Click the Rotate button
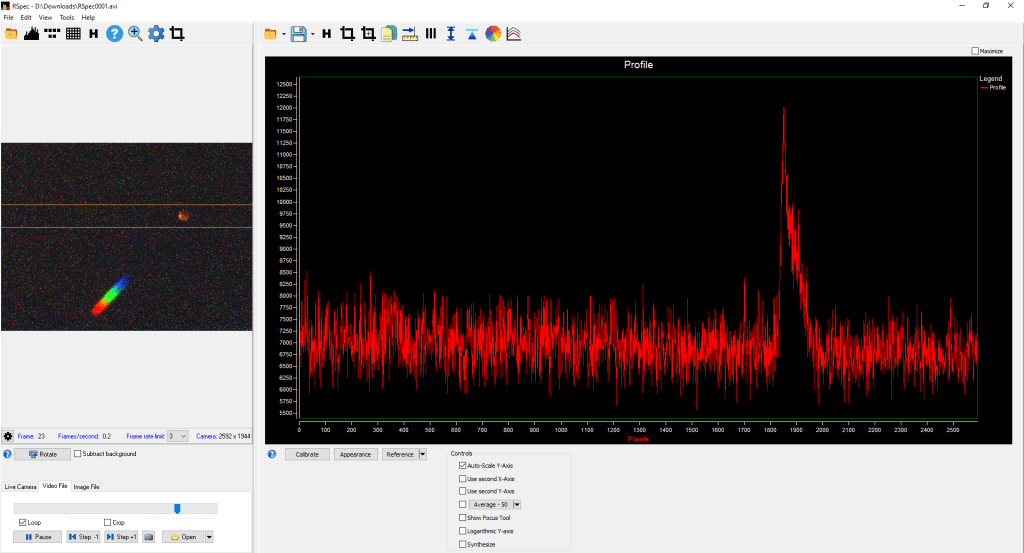This screenshot has width=1024, height=553. [x=42, y=454]
